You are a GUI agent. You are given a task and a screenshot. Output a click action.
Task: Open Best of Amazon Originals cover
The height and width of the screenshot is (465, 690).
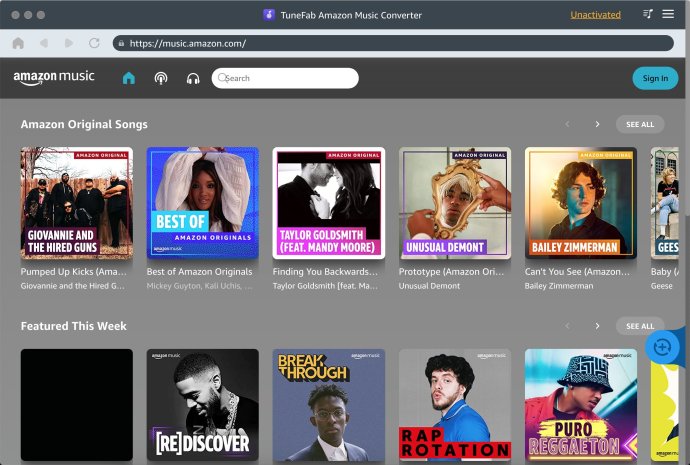[202, 203]
